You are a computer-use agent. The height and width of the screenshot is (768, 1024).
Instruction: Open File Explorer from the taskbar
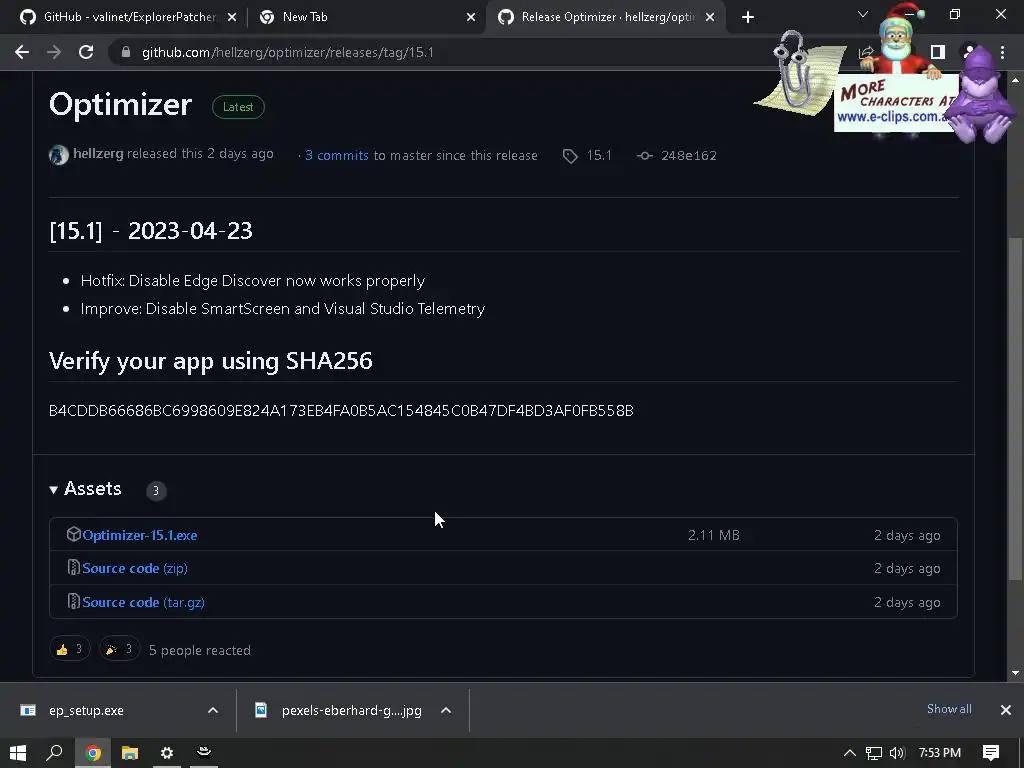130,753
